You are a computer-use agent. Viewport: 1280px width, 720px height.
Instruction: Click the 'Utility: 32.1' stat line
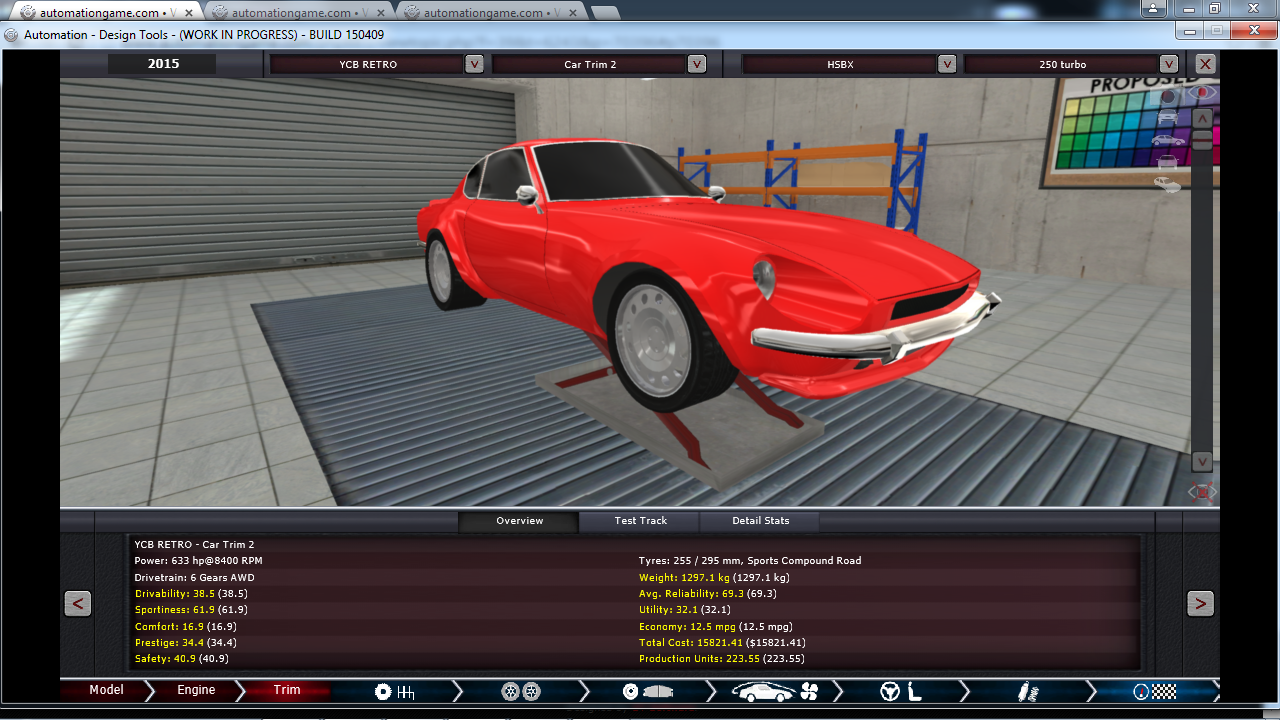(x=685, y=609)
